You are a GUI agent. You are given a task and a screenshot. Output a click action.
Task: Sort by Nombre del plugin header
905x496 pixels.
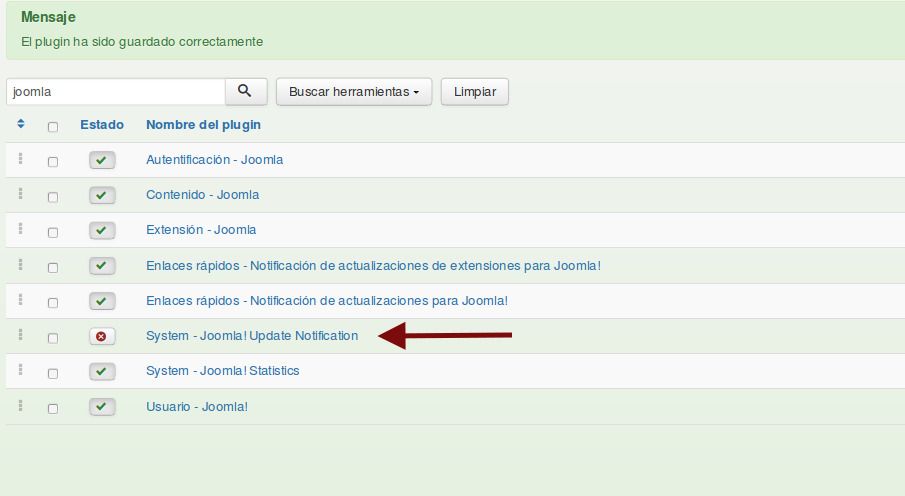coord(203,125)
